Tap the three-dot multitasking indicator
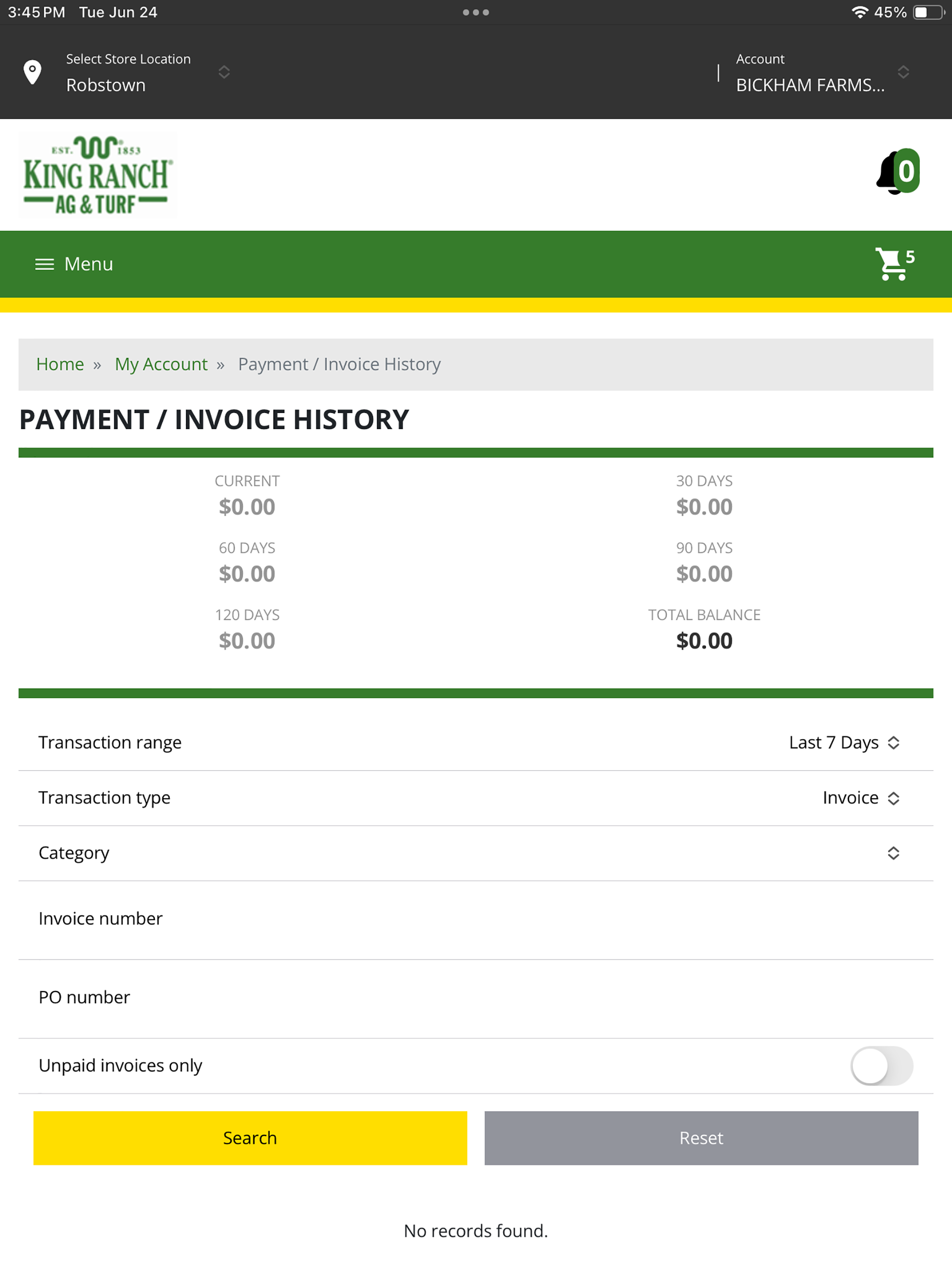The width and height of the screenshot is (952, 1270). 476,12
